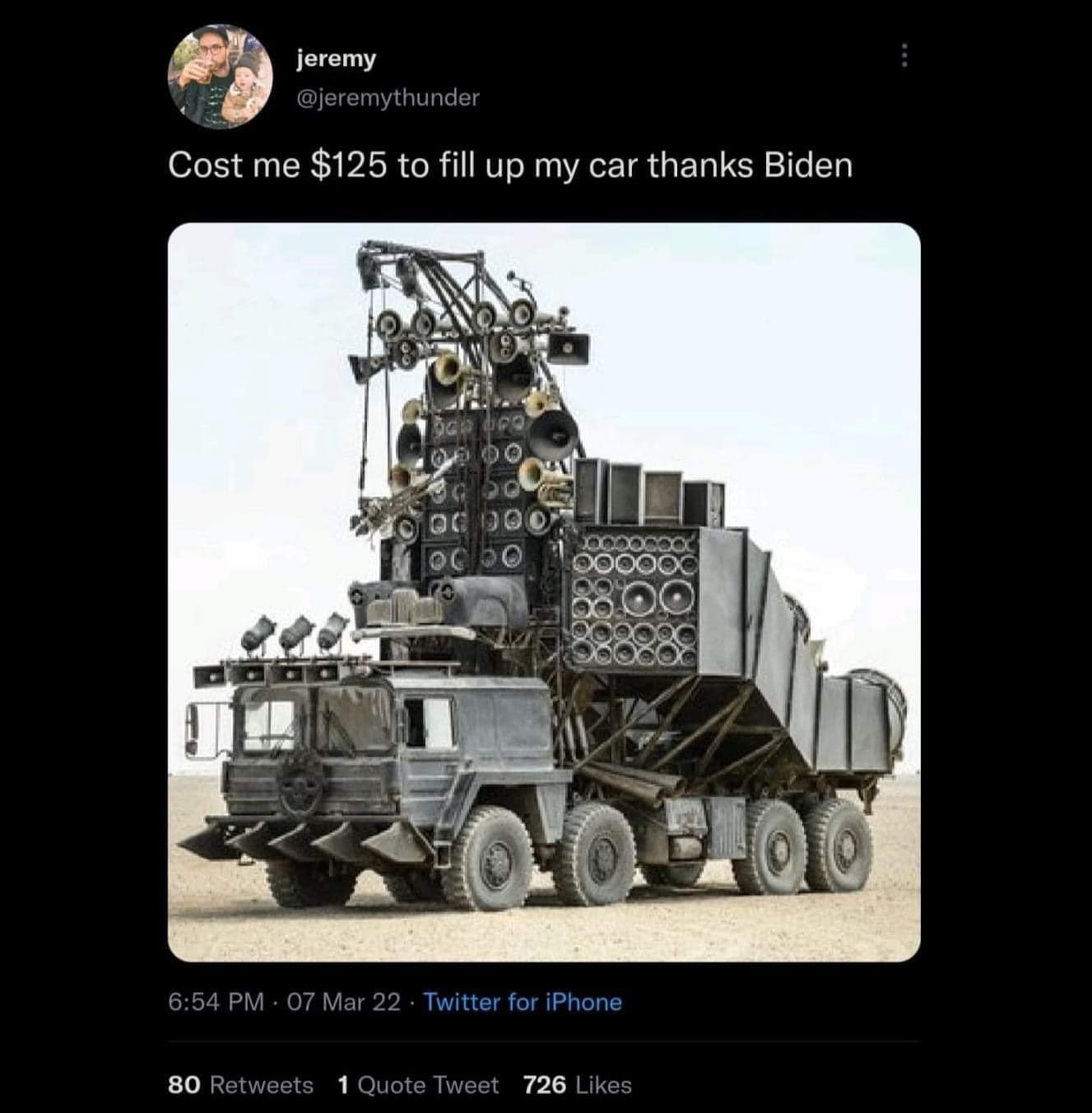Open the attached truck photo at the cab
The width and height of the screenshot is (1092, 1113).
pos(346,741)
